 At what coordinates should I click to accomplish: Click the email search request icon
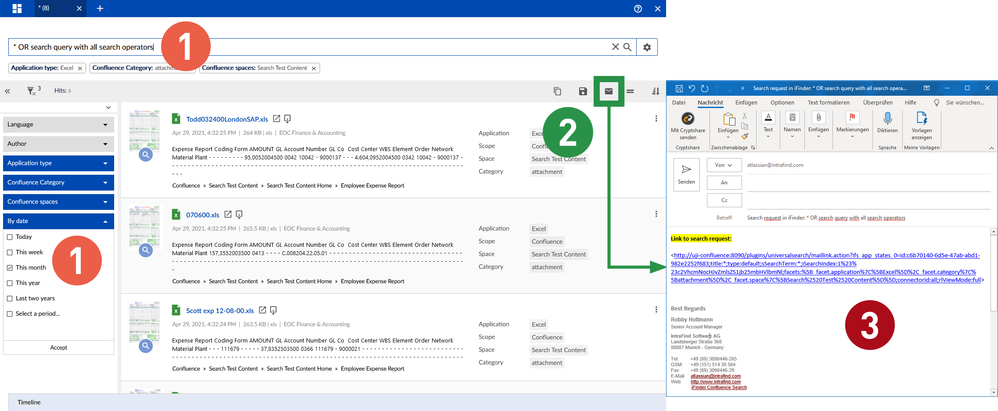point(607,91)
